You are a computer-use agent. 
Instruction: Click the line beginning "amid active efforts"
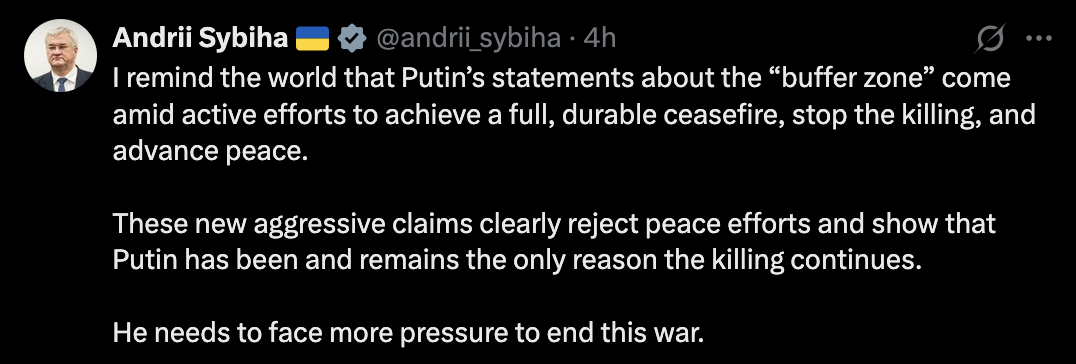[x=574, y=114]
